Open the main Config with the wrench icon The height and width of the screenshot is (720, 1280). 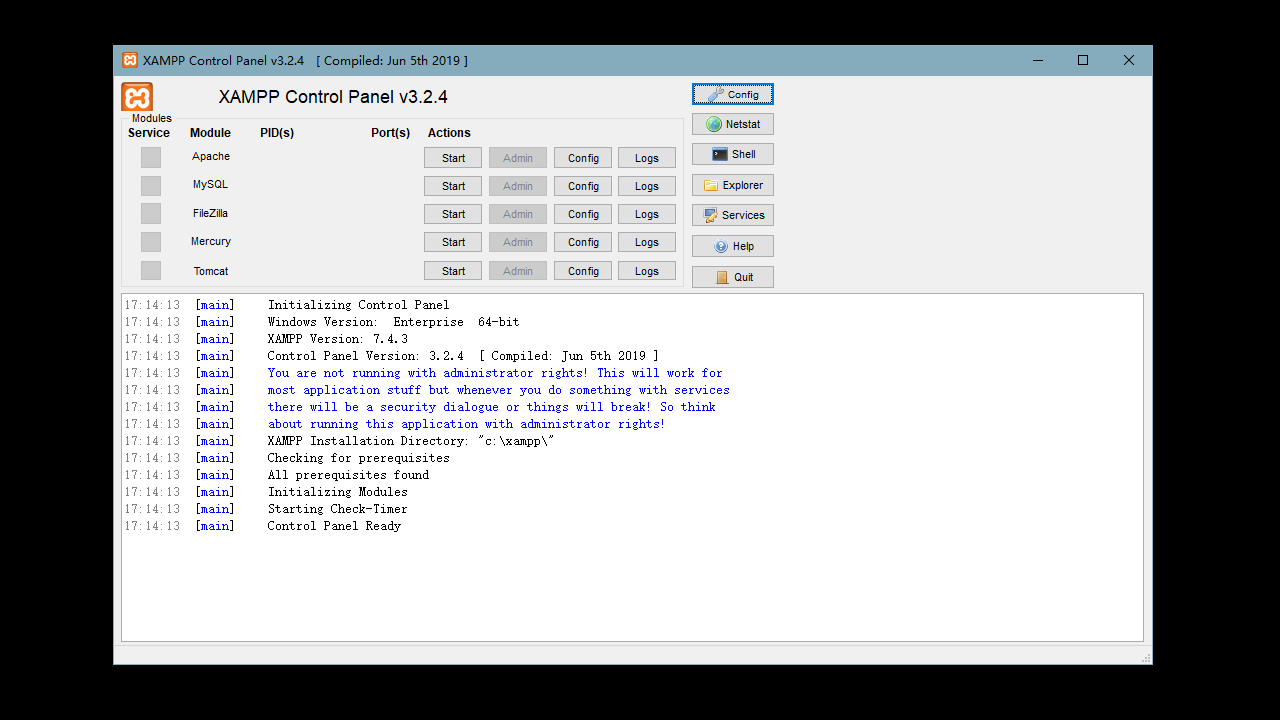pyautogui.click(x=732, y=94)
